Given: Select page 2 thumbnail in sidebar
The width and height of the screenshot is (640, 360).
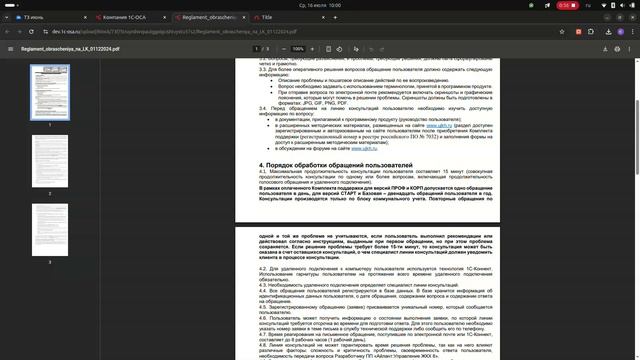Looking at the screenshot, I should pos(50,161).
